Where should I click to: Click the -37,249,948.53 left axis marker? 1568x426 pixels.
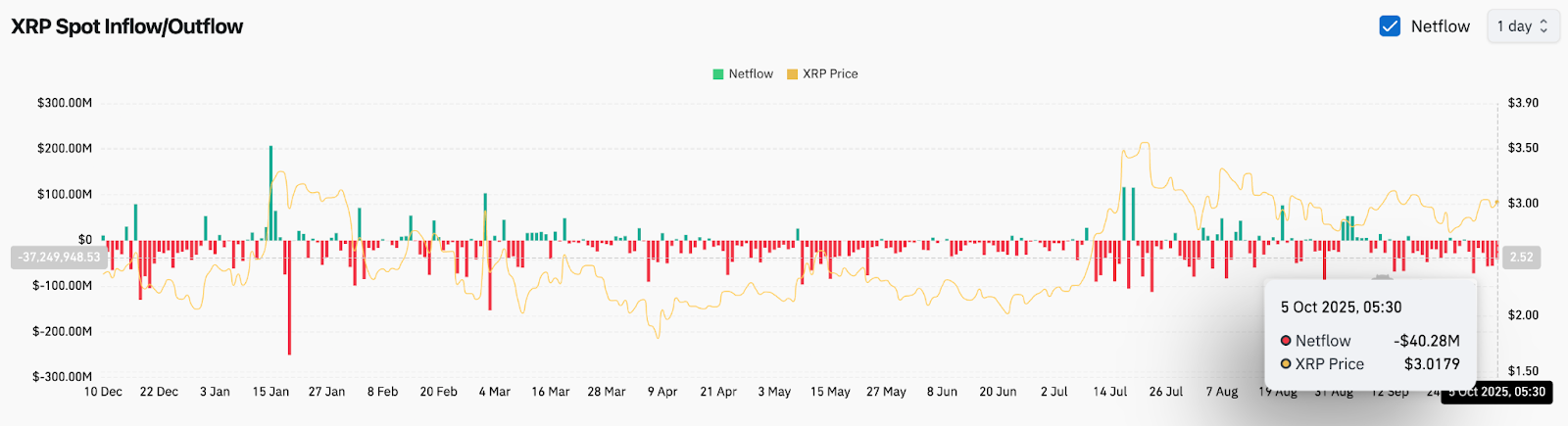click(x=59, y=258)
